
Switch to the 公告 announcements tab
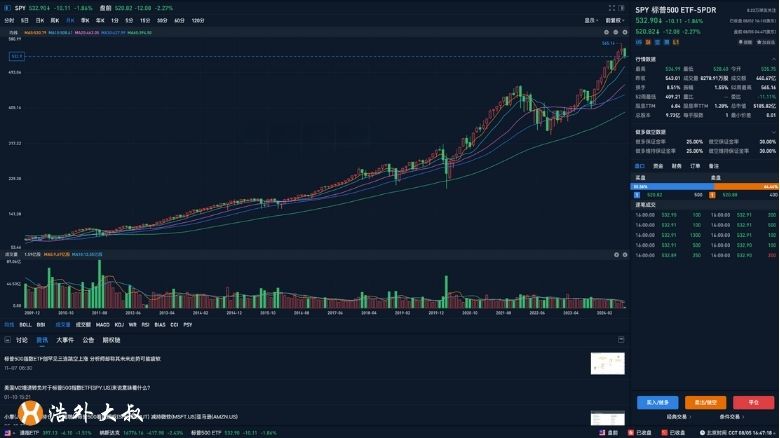click(x=88, y=340)
